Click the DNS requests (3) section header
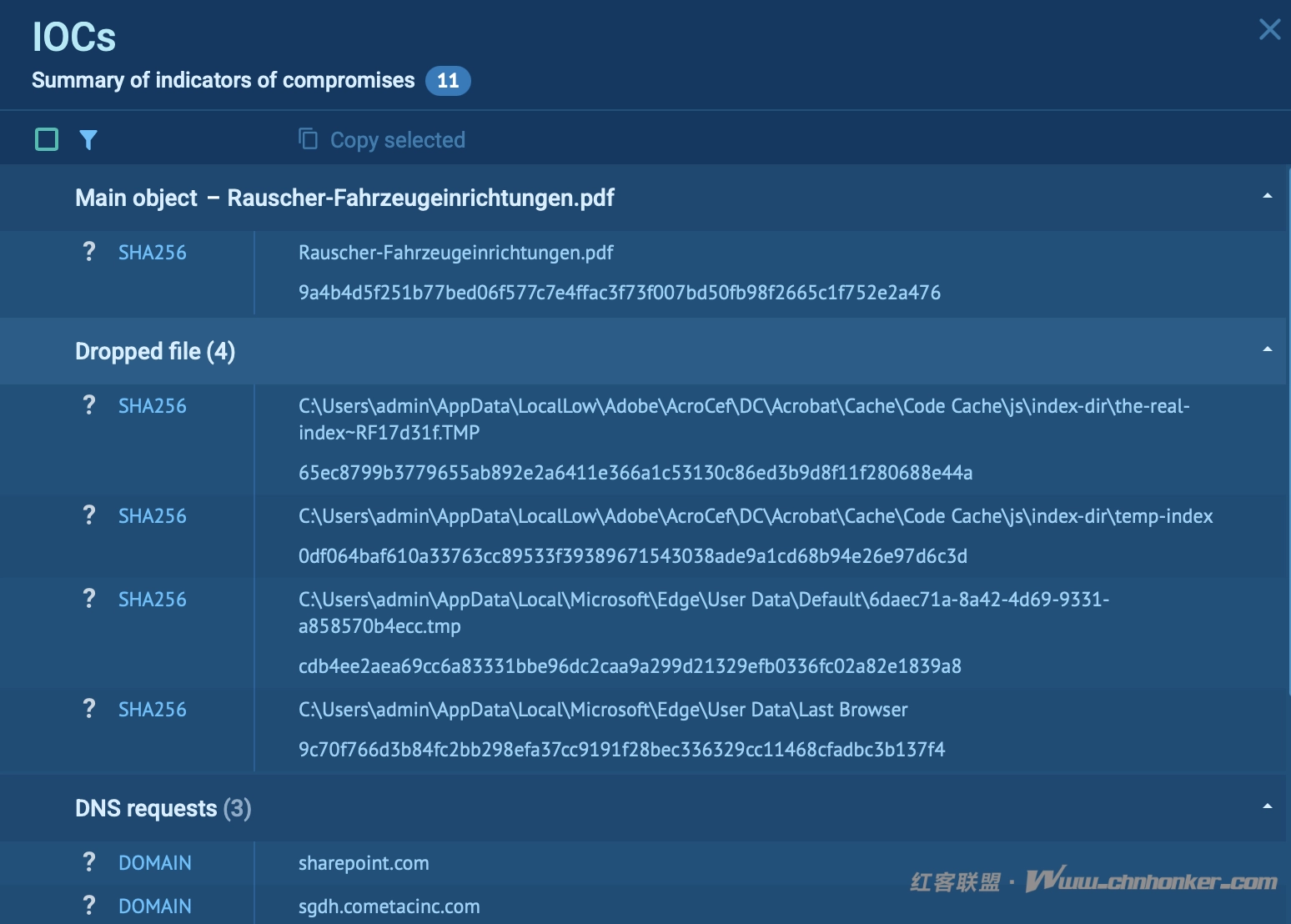 tap(163, 808)
